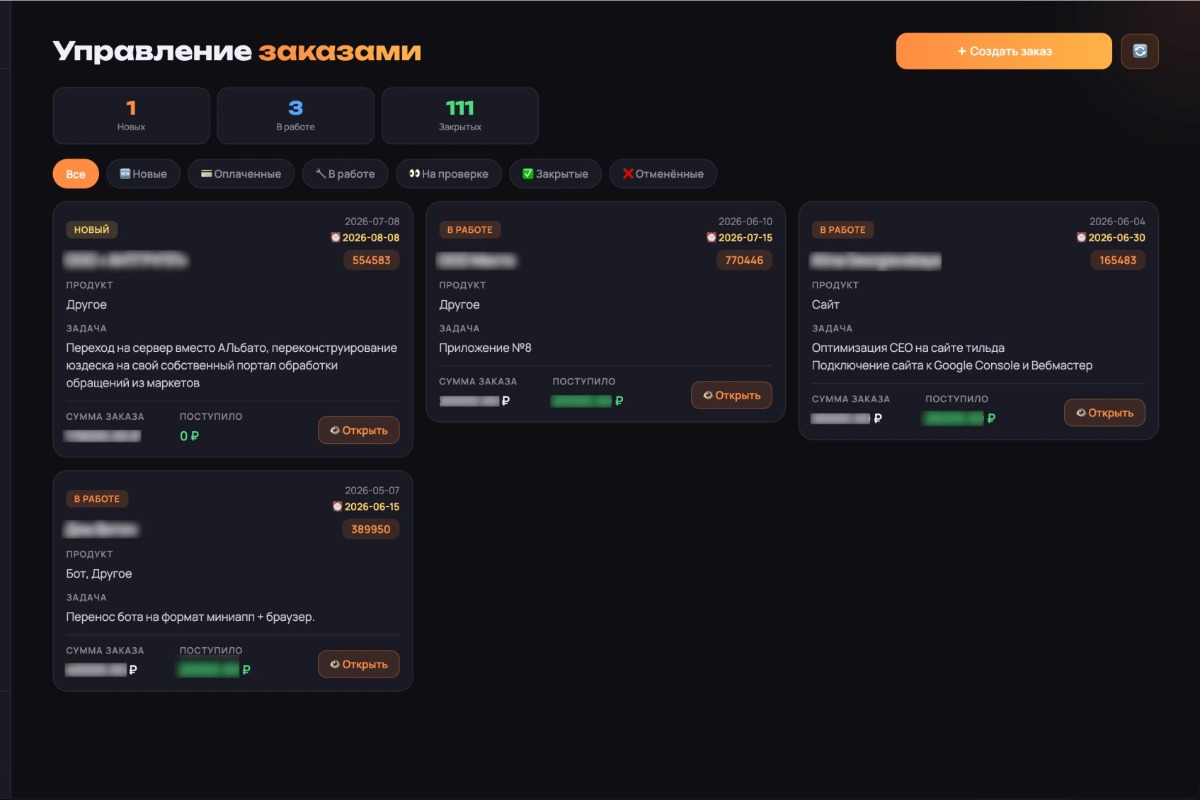The width and height of the screenshot is (1200, 800).
Task: Click order number badge 554583
Action: coord(371,260)
